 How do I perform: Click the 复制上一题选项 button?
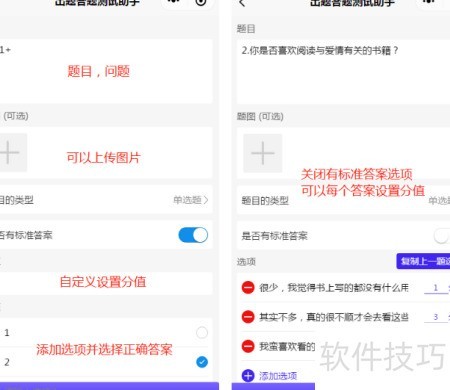point(423,261)
